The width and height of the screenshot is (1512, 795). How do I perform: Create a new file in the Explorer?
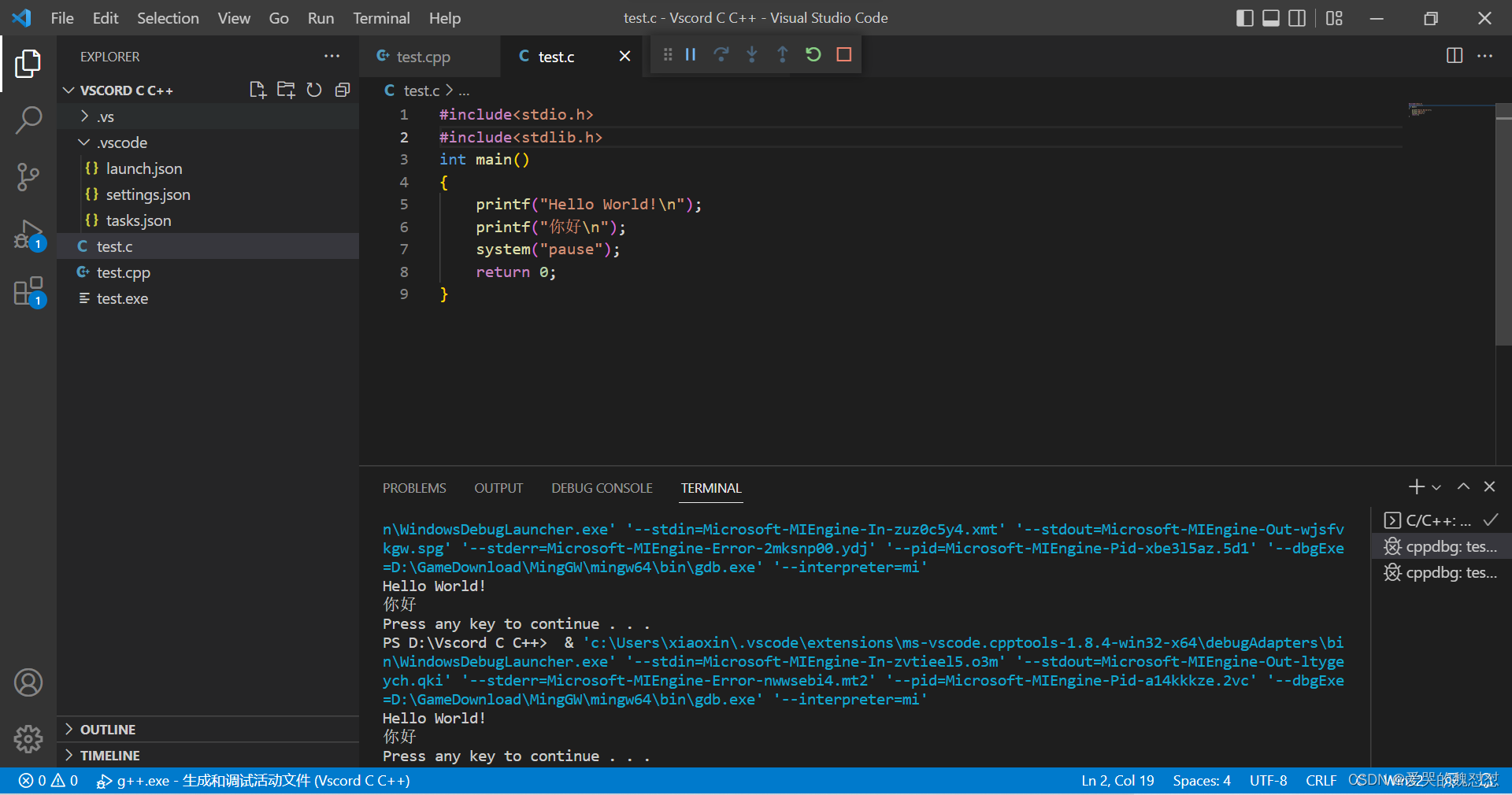[x=258, y=90]
